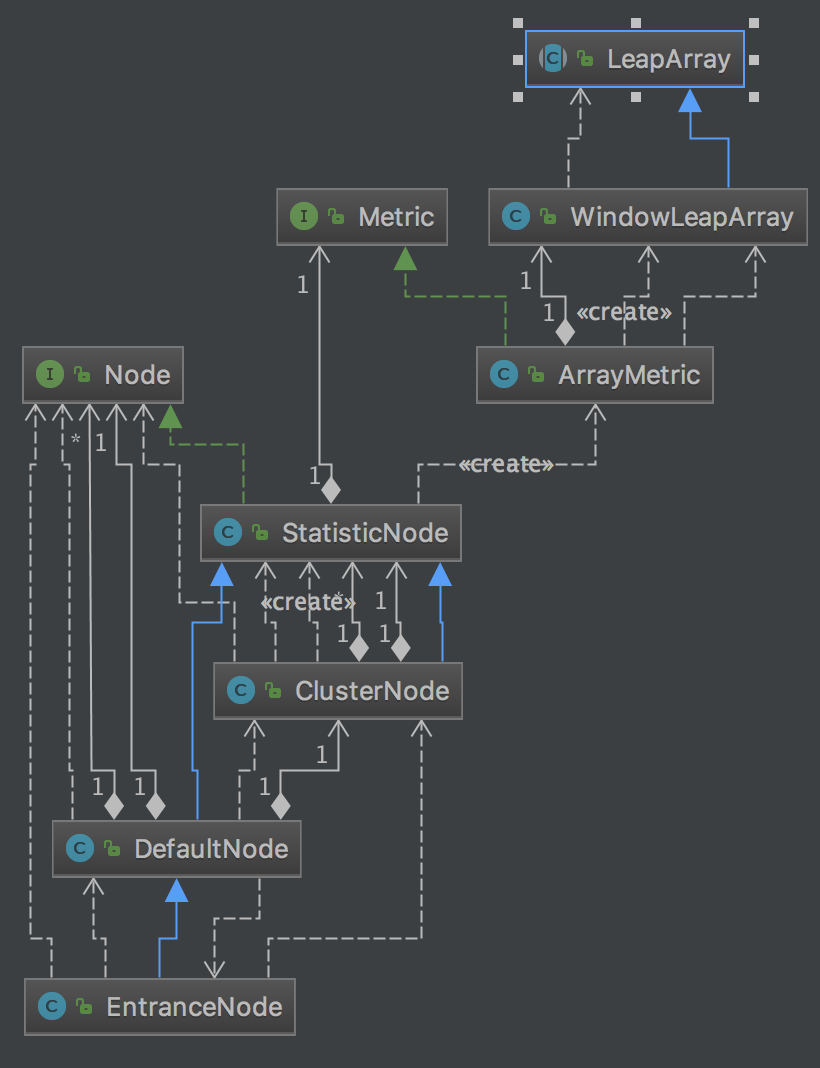The width and height of the screenshot is (820, 1068).
Task: Click the visibility lock icon on ArrayMetric
Action: click(535, 375)
